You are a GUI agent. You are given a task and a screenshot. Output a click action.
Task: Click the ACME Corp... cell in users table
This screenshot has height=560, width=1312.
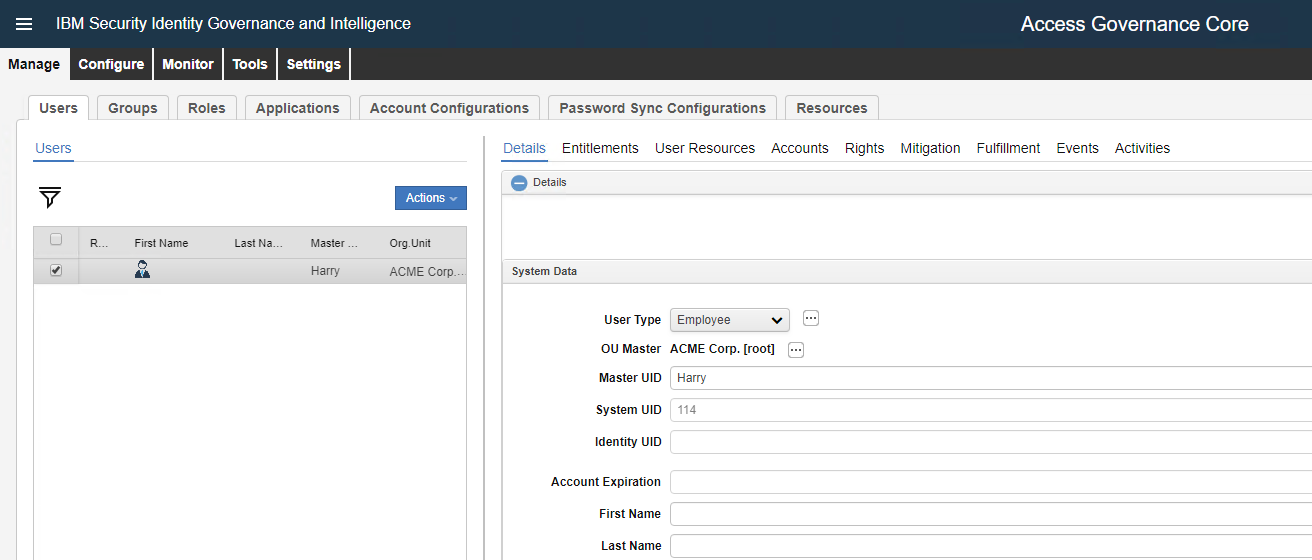[x=427, y=271]
